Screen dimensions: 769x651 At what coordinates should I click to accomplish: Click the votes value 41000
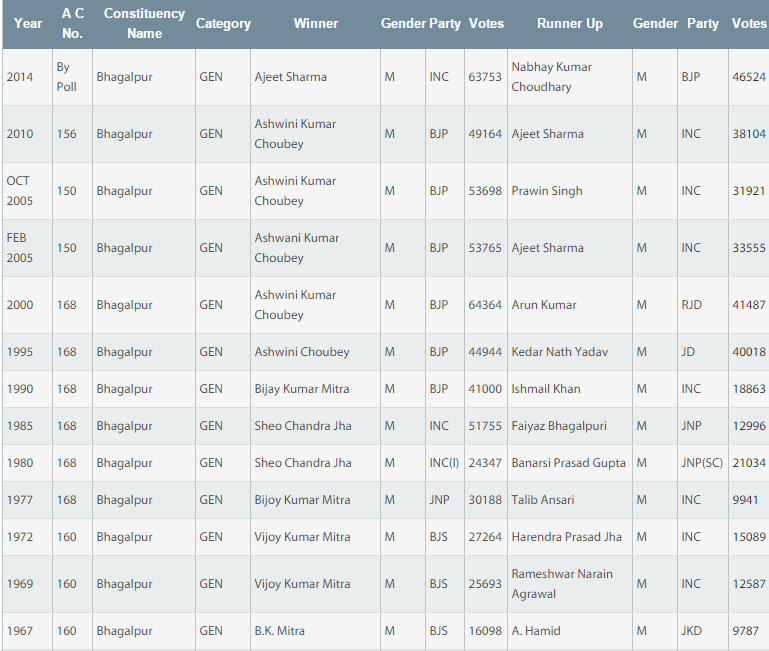coord(485,389)
